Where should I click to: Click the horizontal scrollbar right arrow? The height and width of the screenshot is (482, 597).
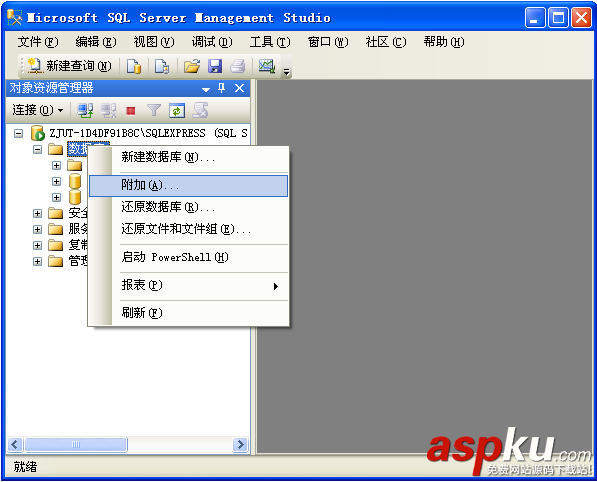pos(240,444)
